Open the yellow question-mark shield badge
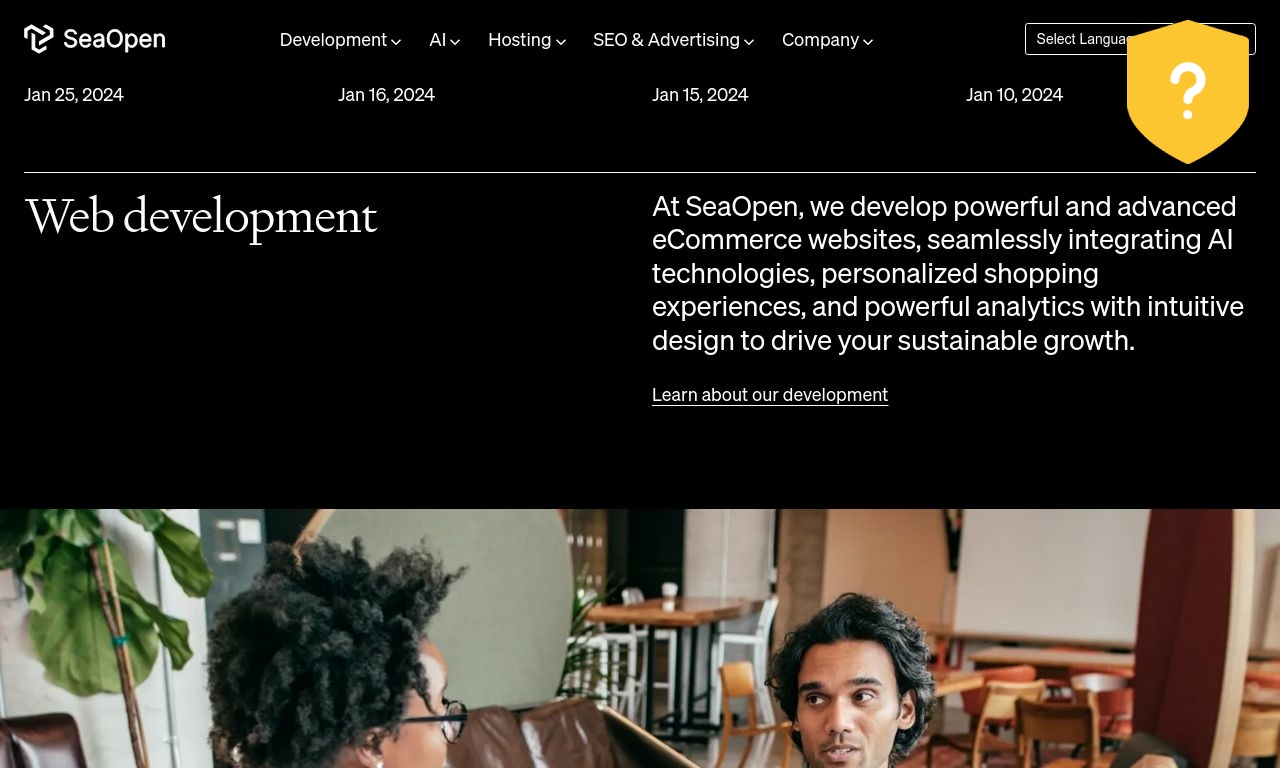The width and height of the screenshot is (1280, 768). click(1188, 92)
